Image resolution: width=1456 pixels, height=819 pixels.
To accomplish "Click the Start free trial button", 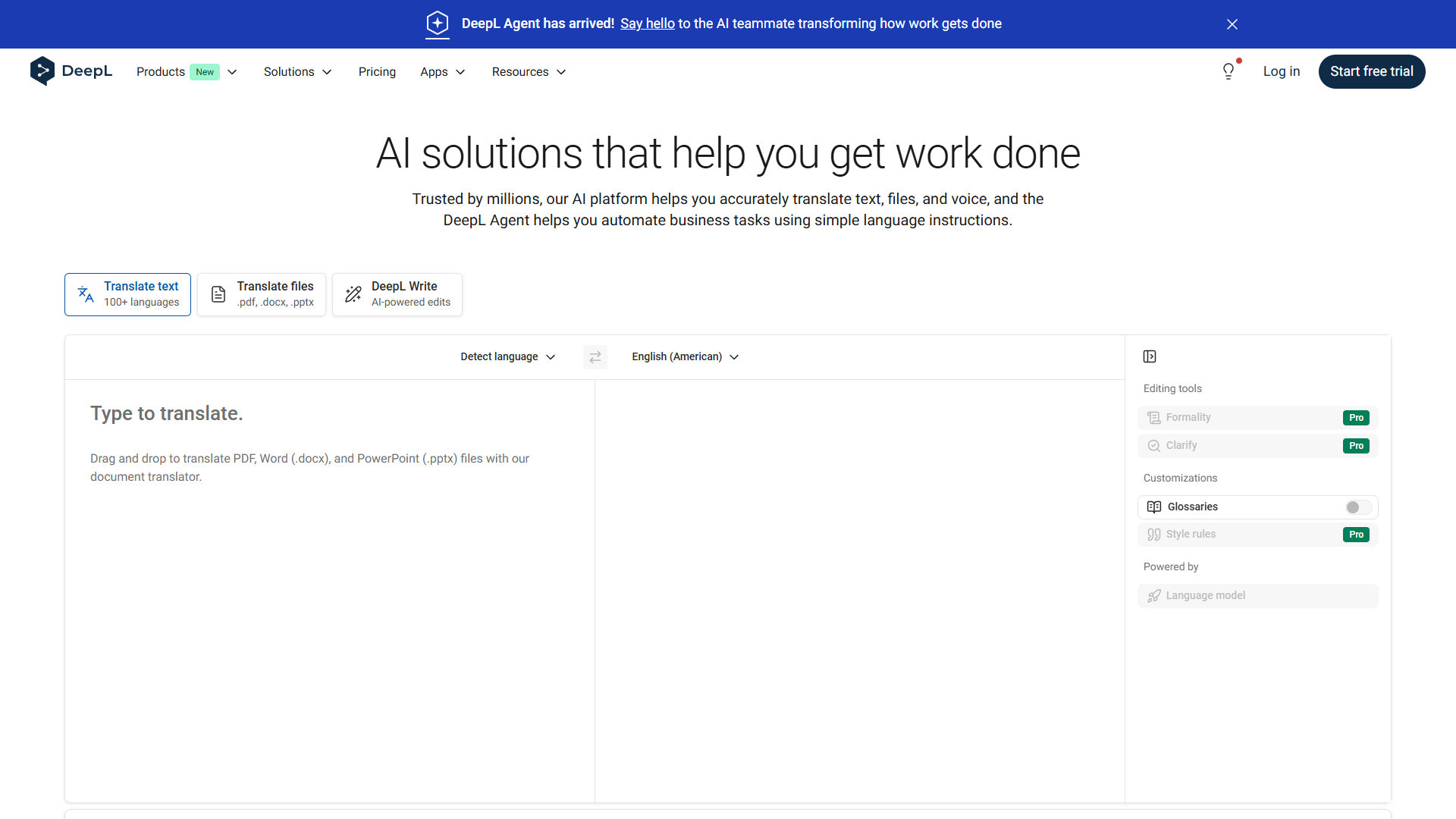I will coord(1371,71).
